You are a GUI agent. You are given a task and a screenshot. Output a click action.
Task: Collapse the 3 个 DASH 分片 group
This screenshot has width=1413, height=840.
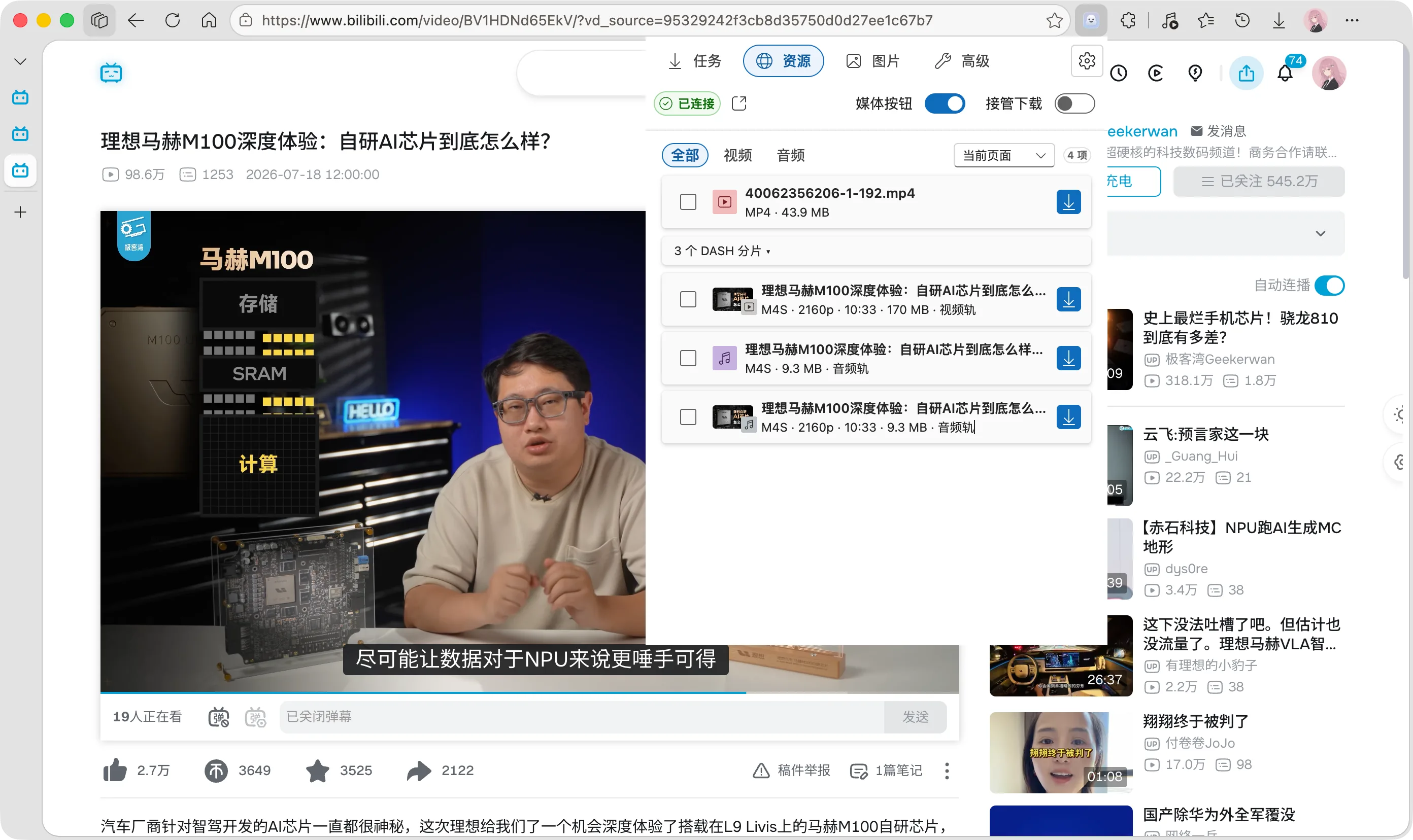(876, 251)
